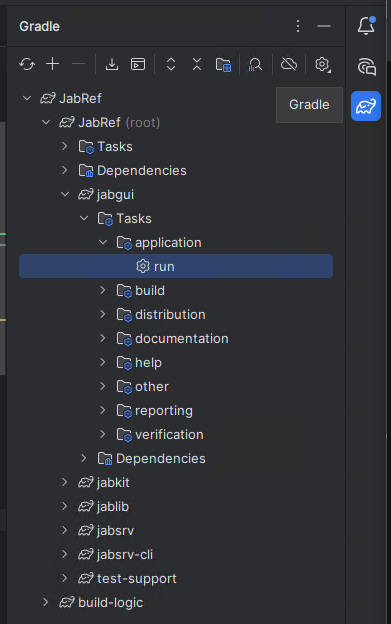Click Select Opened File folder icon in toolbar

pos(223,64)
